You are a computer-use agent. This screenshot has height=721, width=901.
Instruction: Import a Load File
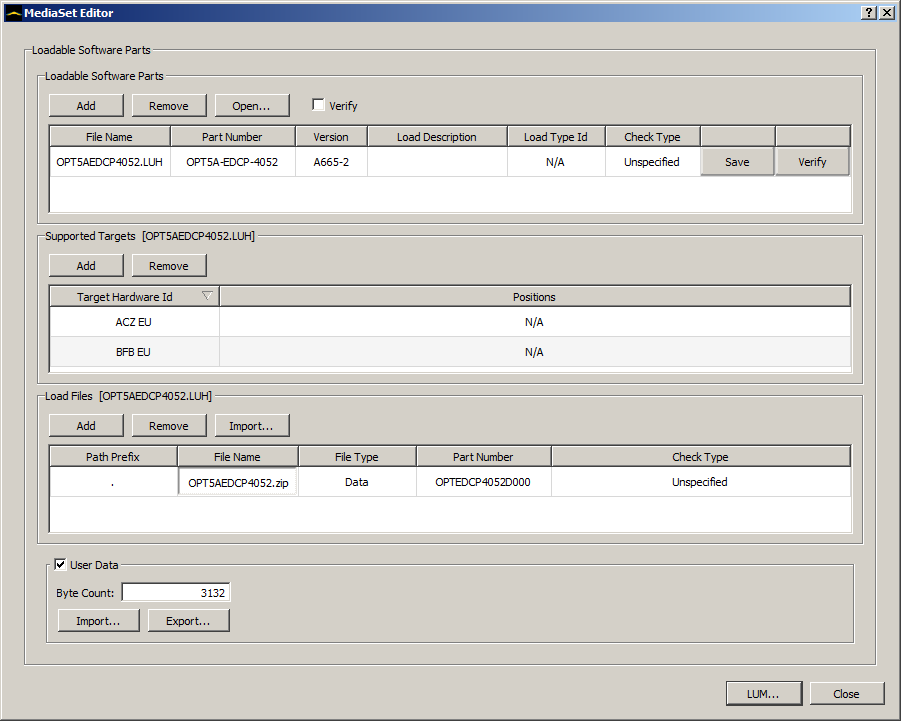251,425
